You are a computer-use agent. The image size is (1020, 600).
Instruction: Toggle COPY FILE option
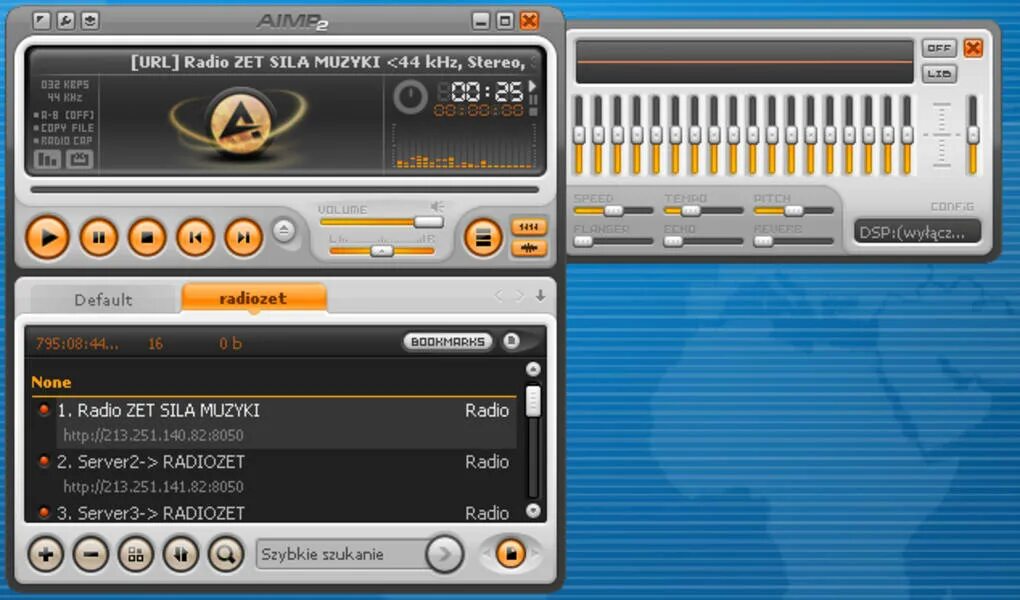(x=63, y=128)
